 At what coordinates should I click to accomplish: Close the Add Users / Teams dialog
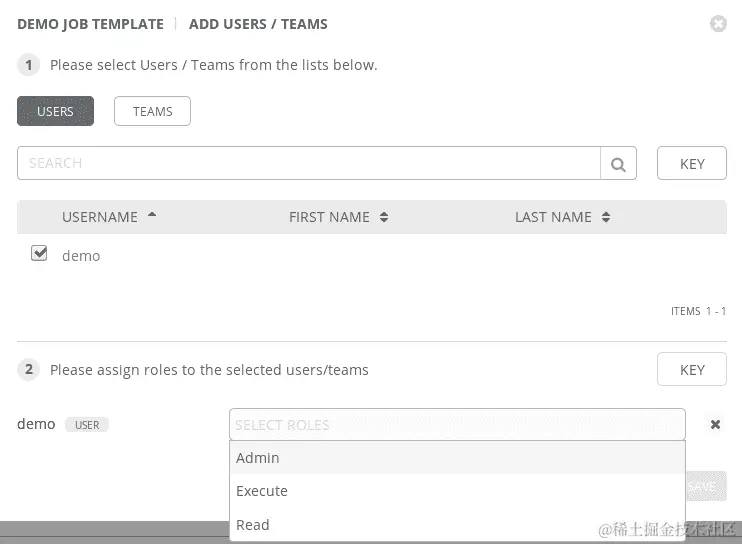point(718,24)
